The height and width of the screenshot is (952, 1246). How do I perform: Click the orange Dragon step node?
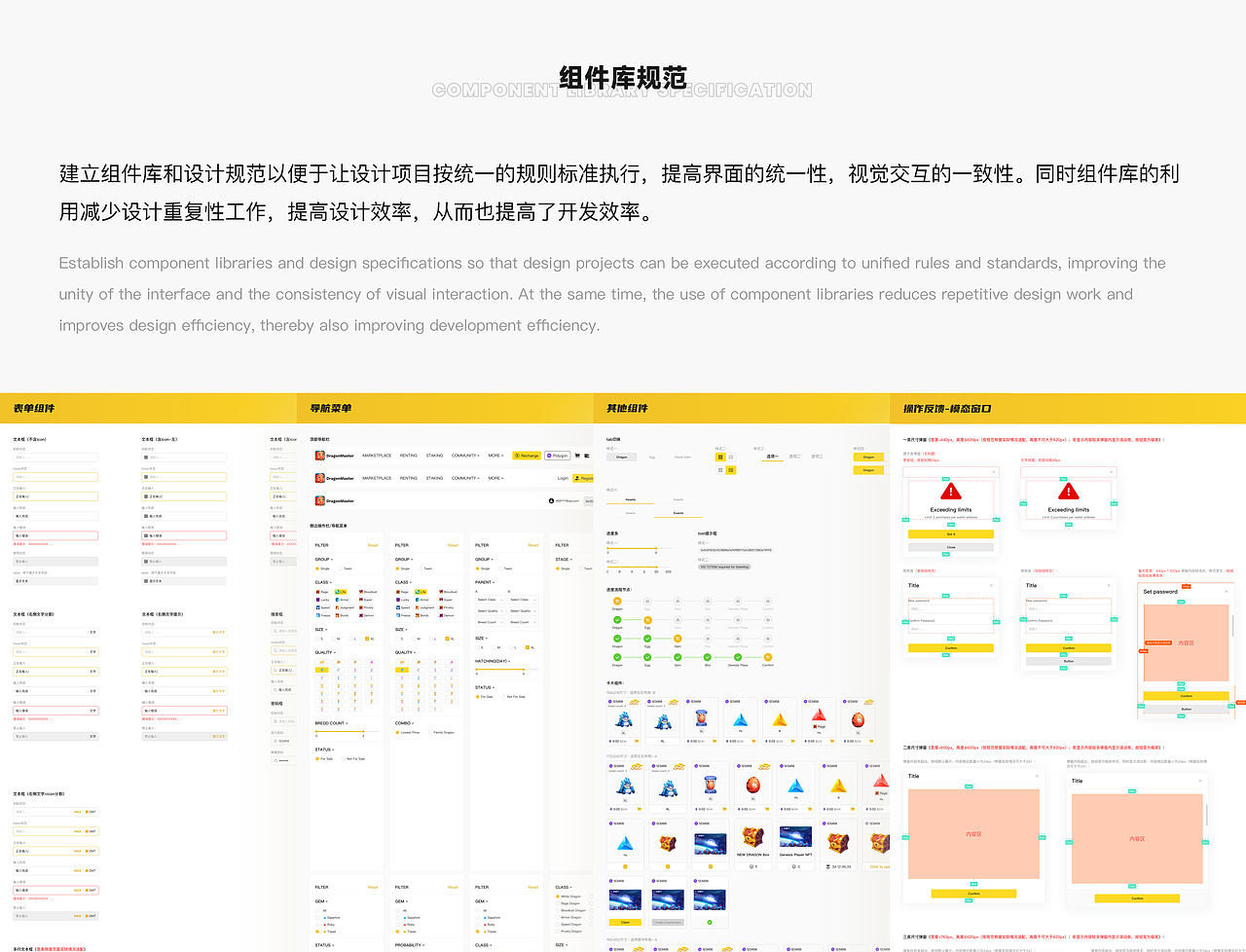tap(617, 601)
